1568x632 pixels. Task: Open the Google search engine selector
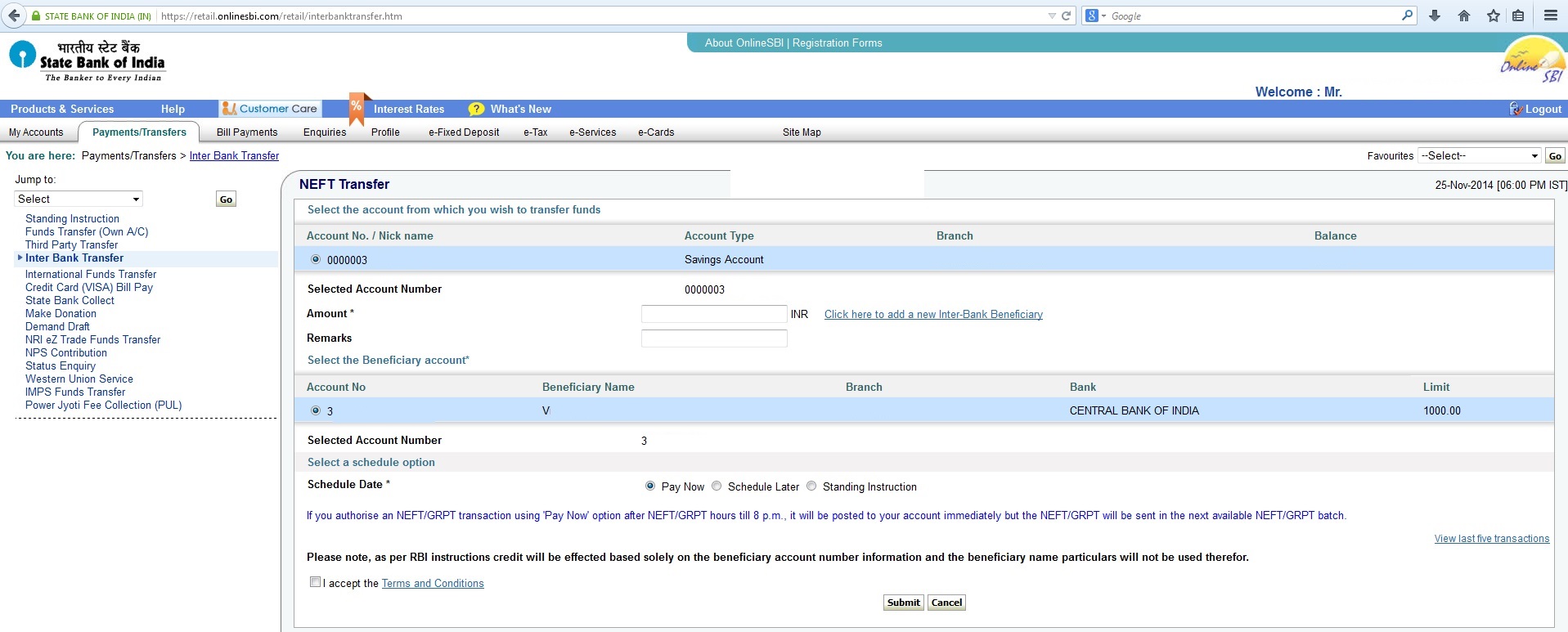coord(1094,16)
